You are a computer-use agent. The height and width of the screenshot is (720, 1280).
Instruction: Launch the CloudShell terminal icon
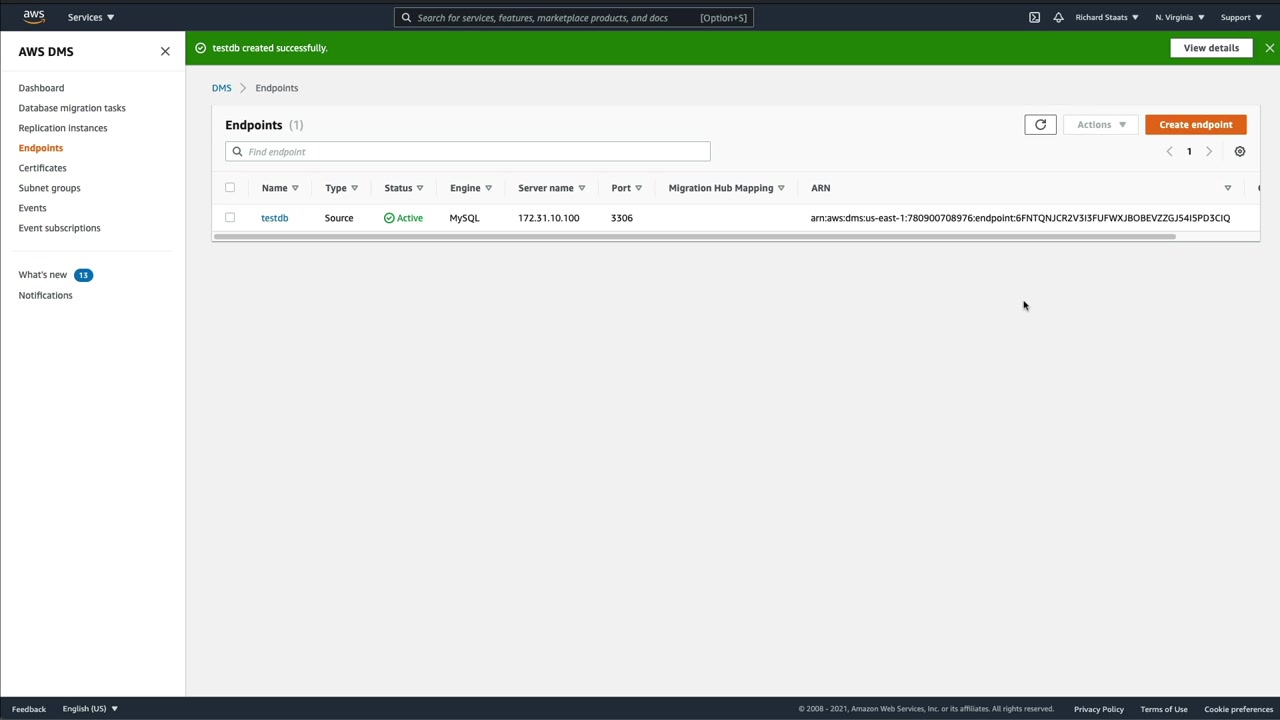click(1034, 17)
